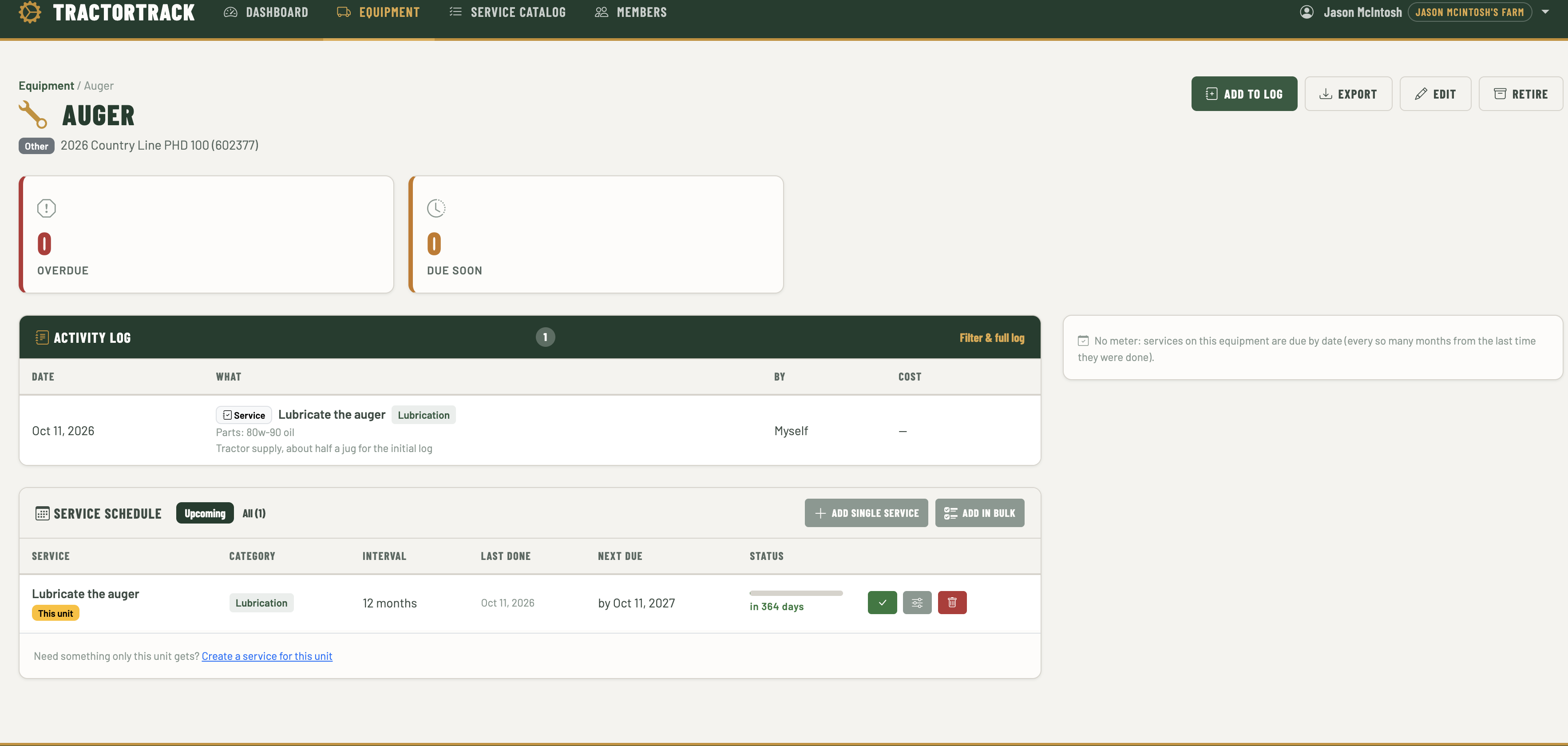The image size is (1568, 746).
Task: Click the TractorTrack gear logo icon
Action: point(30,12)
